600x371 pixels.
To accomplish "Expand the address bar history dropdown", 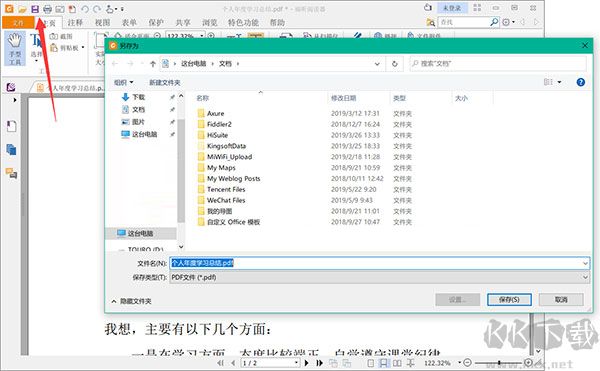I will 377,64.
